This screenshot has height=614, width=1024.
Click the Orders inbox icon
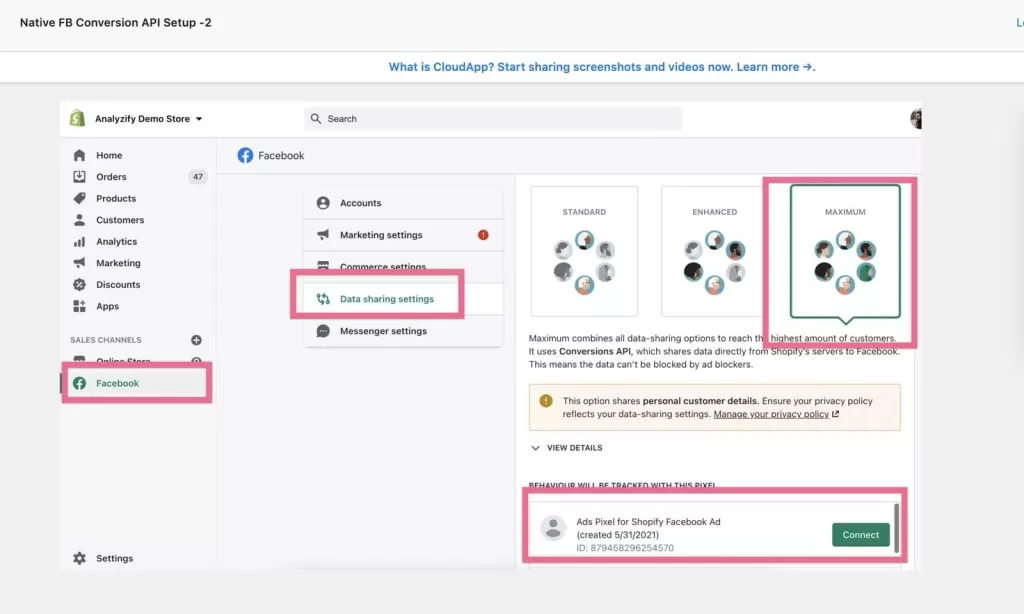click(x=80, y=177)
